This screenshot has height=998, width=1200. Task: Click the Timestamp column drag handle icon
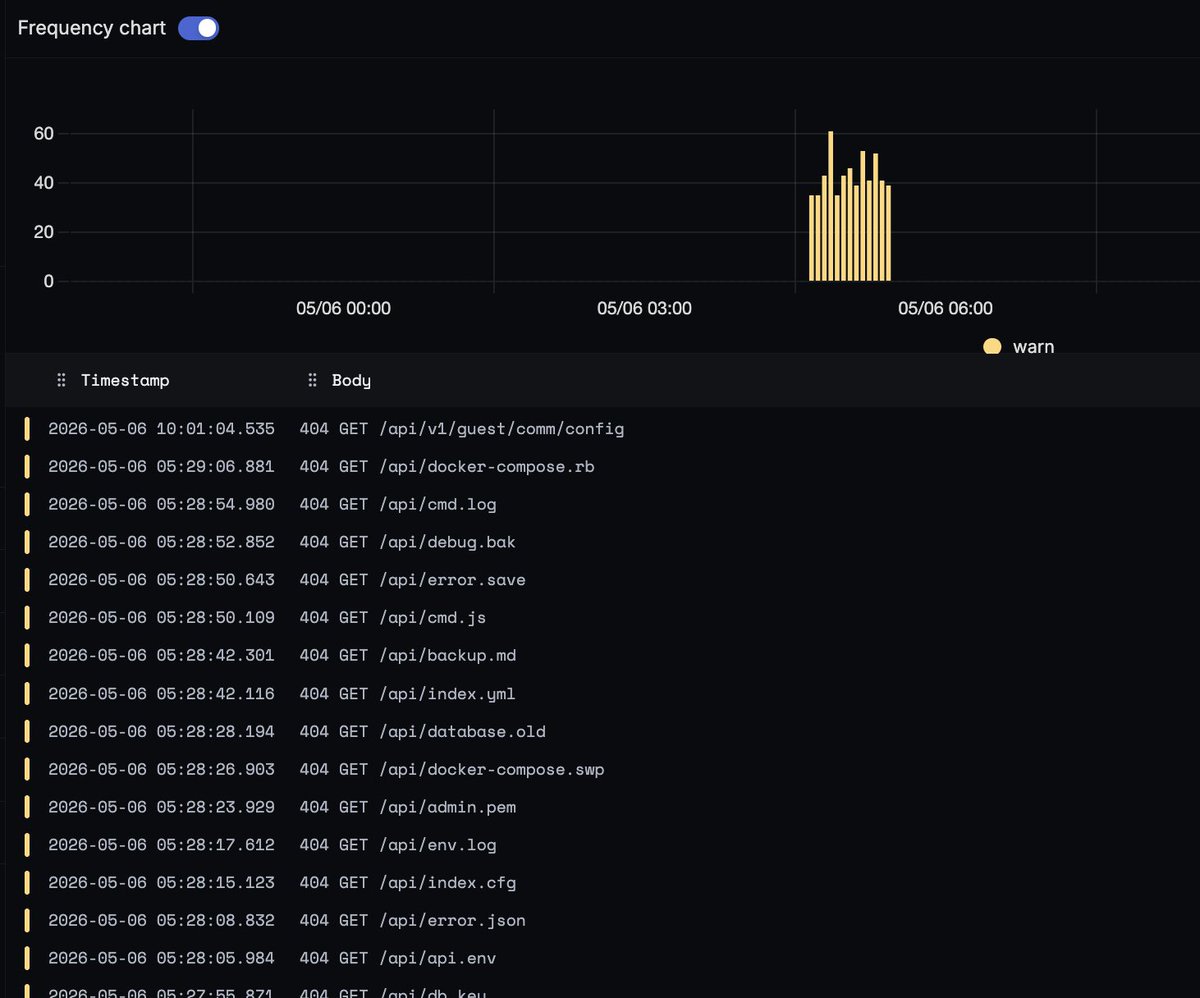pos(61,380)
